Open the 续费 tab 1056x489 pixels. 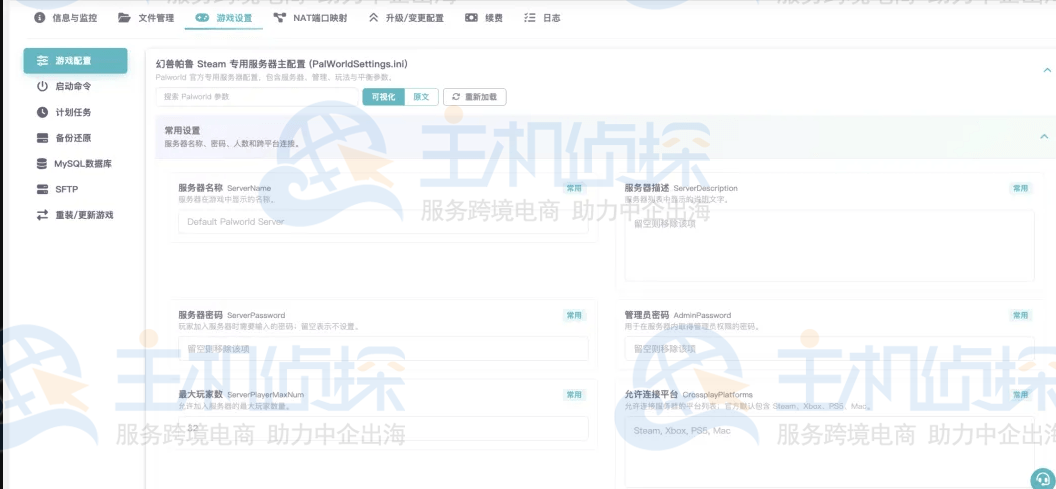pyautogui.click(x=484, y=18)
